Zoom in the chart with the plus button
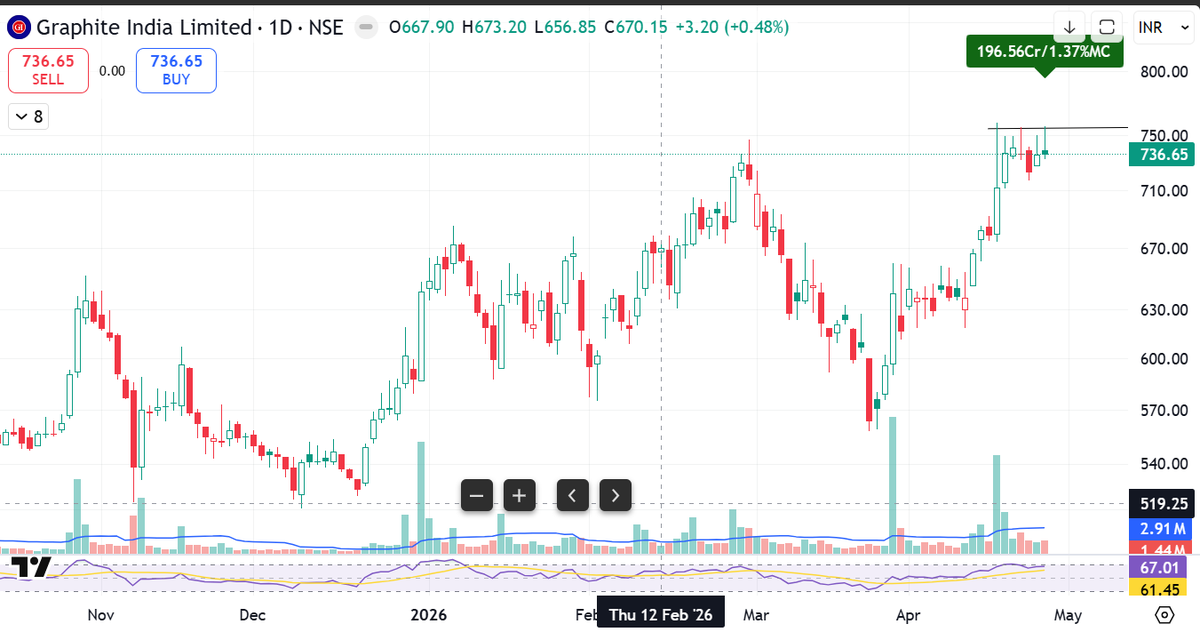This screenshot has width=1200, height=632. 519,494
